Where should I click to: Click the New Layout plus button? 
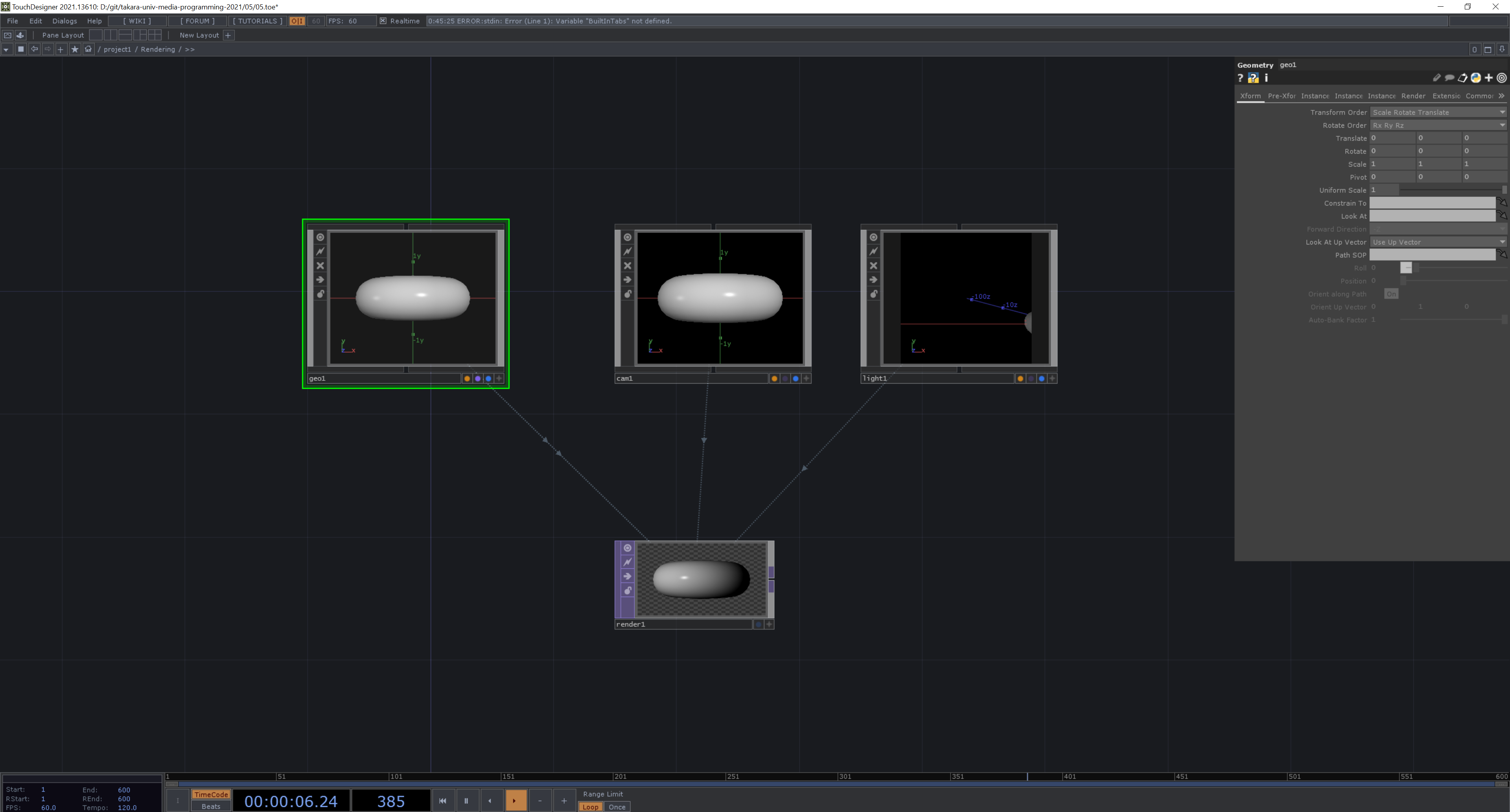pos(228,35)
